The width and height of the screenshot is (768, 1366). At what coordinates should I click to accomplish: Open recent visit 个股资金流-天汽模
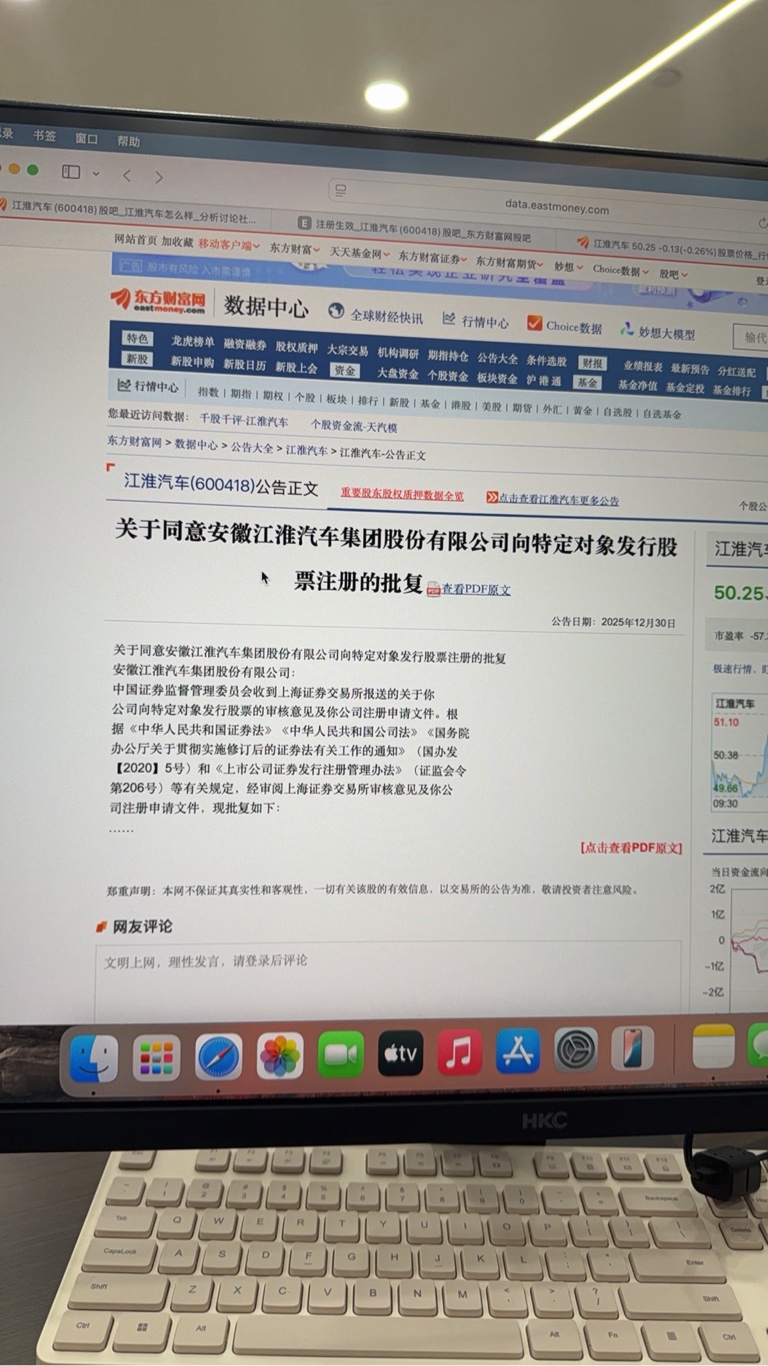(x=353, y=426)
